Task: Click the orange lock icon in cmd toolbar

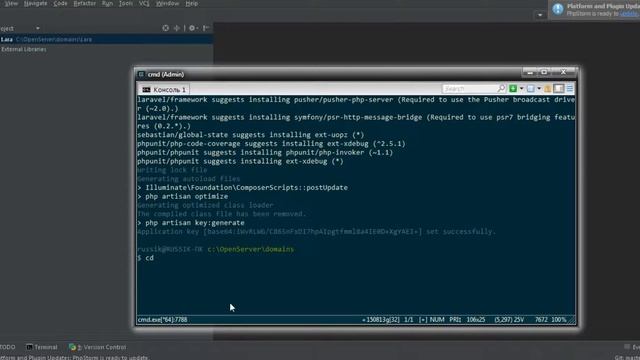Action: click(548, 89)
